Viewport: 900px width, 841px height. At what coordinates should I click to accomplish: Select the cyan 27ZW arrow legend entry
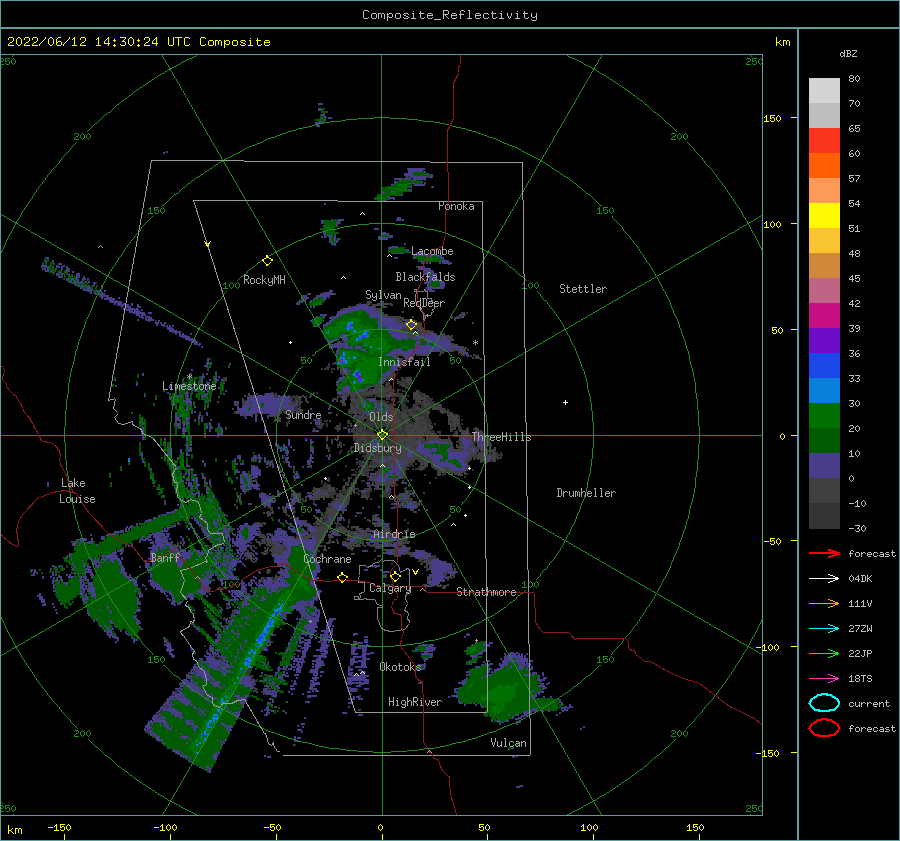824,629
